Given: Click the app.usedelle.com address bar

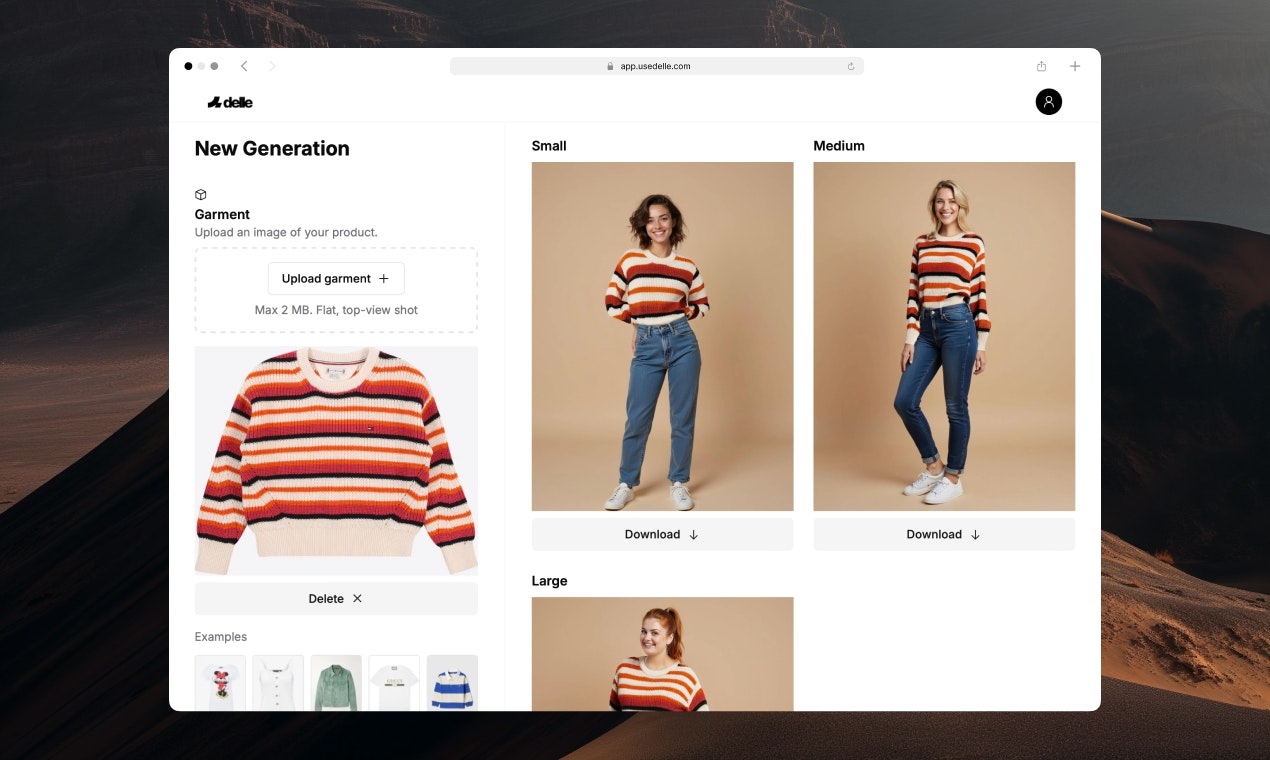Looking at the screenshot, I should pos(656,66).
